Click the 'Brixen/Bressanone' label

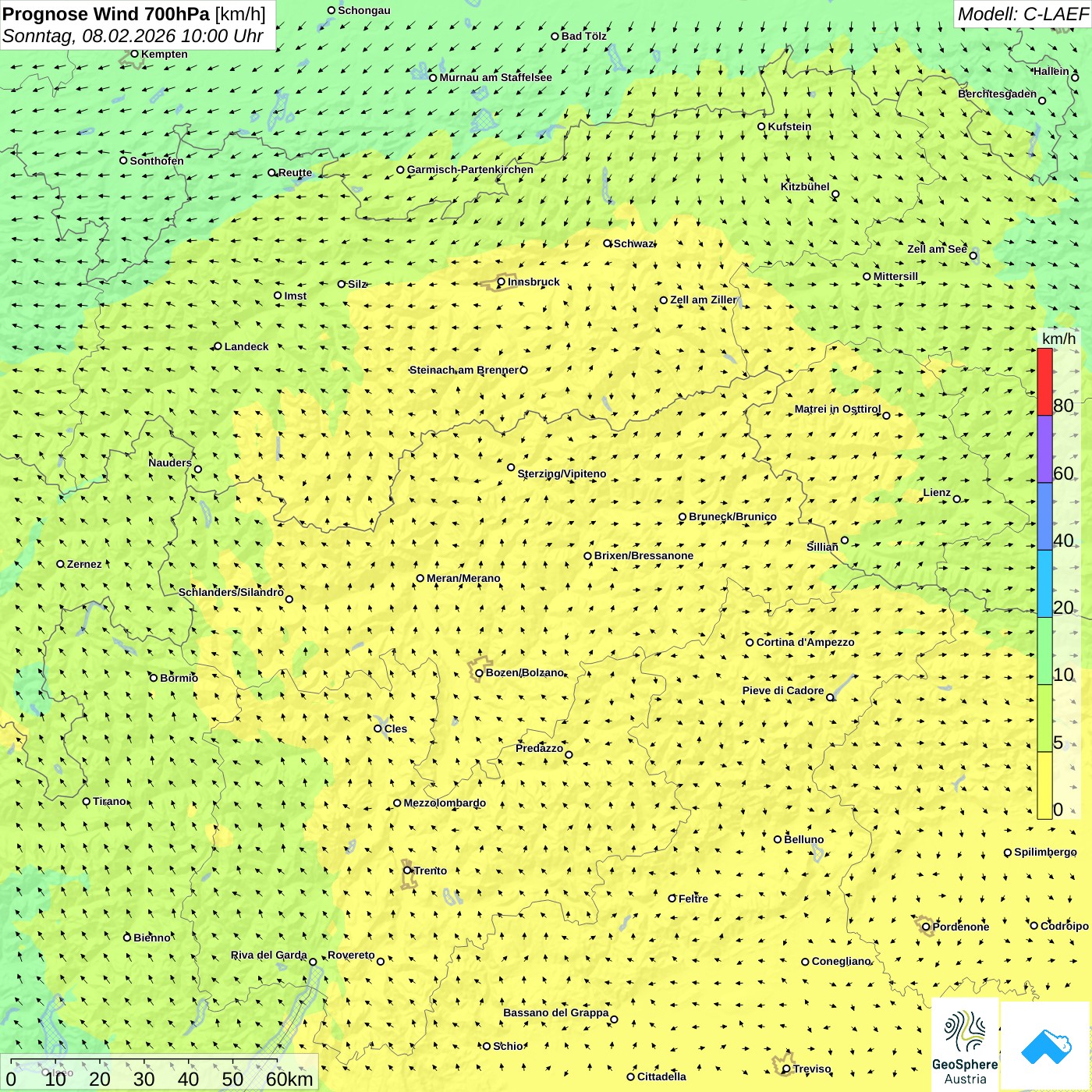pos(643,555)
